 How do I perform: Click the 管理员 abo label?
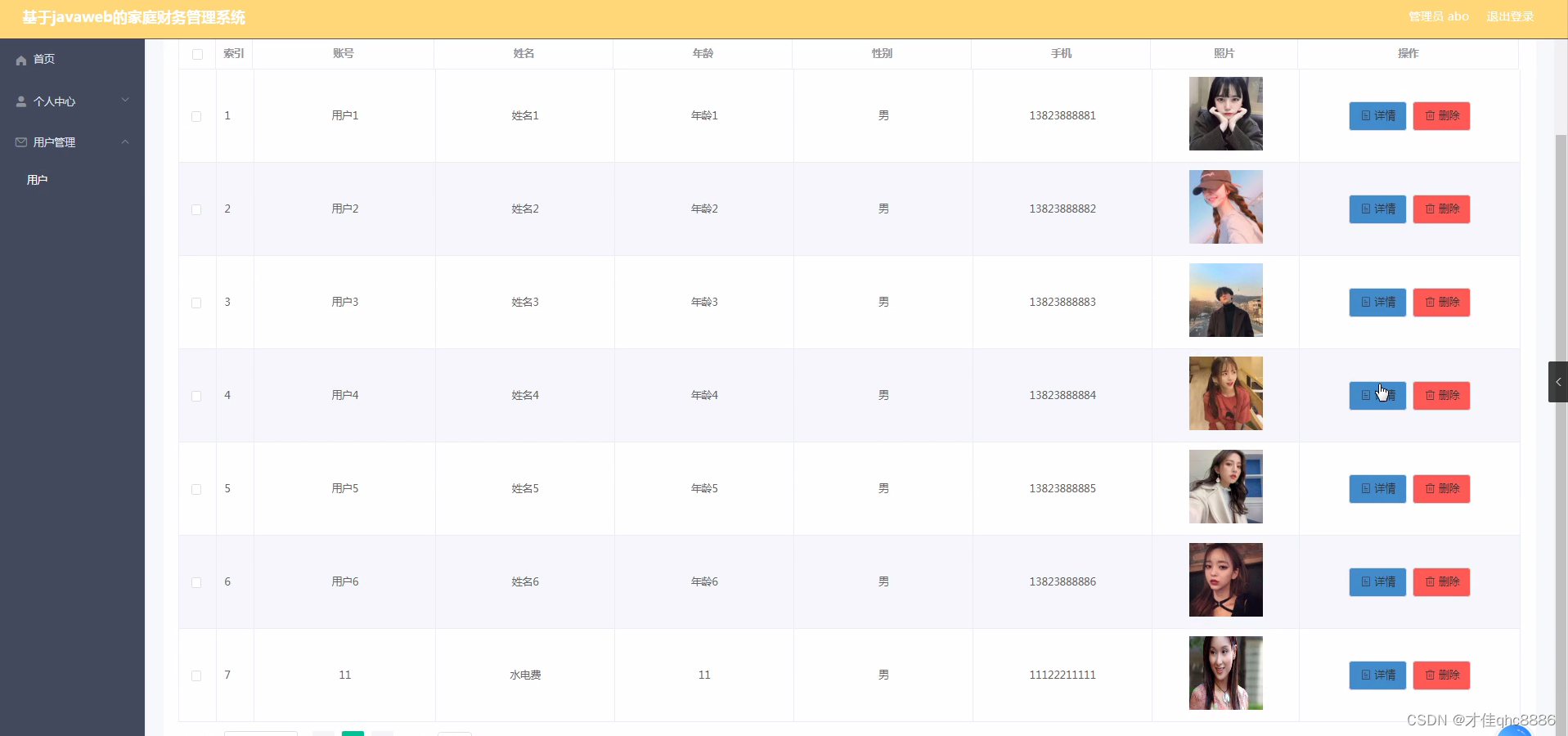[1439, 16]
